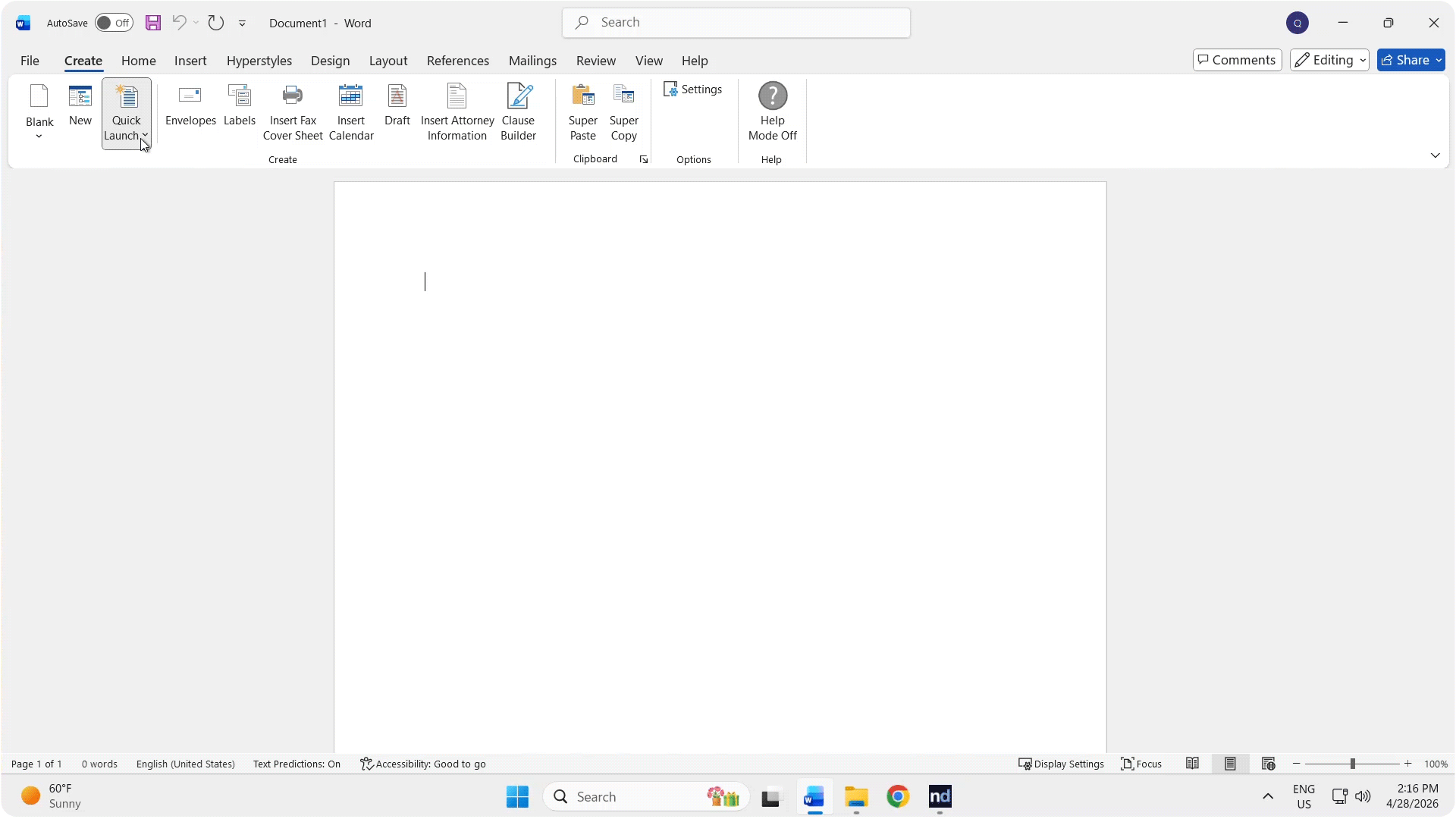Collapse the ribbon with the chevron
Screen dimensions: 1456x819
1435,155
